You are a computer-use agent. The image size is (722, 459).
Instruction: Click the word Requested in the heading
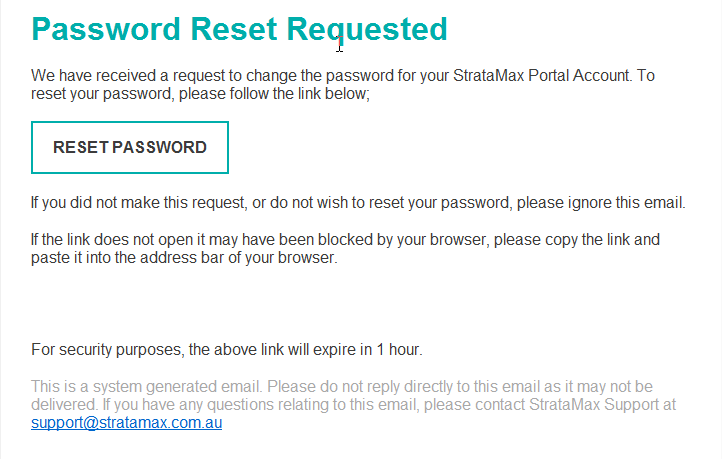click(x=367, y=30)
